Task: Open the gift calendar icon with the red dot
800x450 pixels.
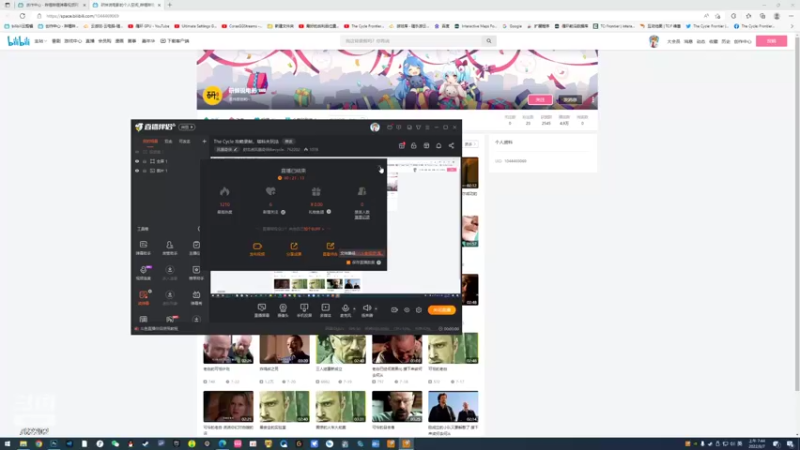Action: coord(402,146)
